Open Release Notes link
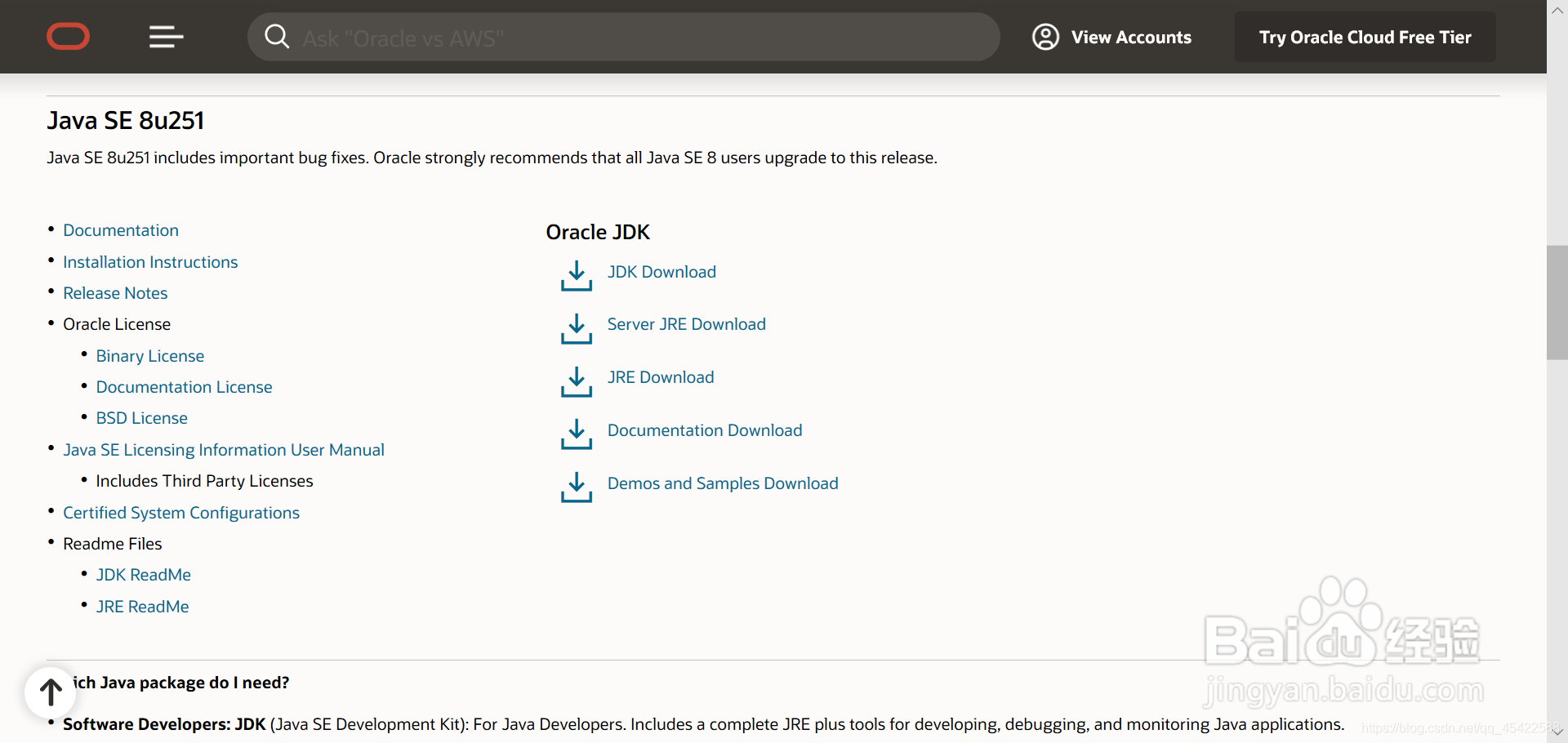The image size is (1568, 743). pyautogui.click(x=115, y=293)
